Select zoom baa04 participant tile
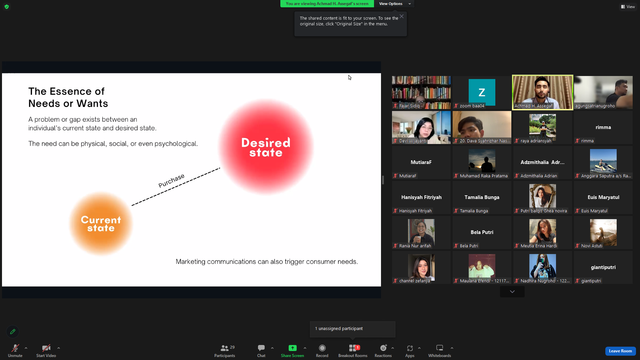This screenshot has height=360, width=640. [x=482, y=93]
